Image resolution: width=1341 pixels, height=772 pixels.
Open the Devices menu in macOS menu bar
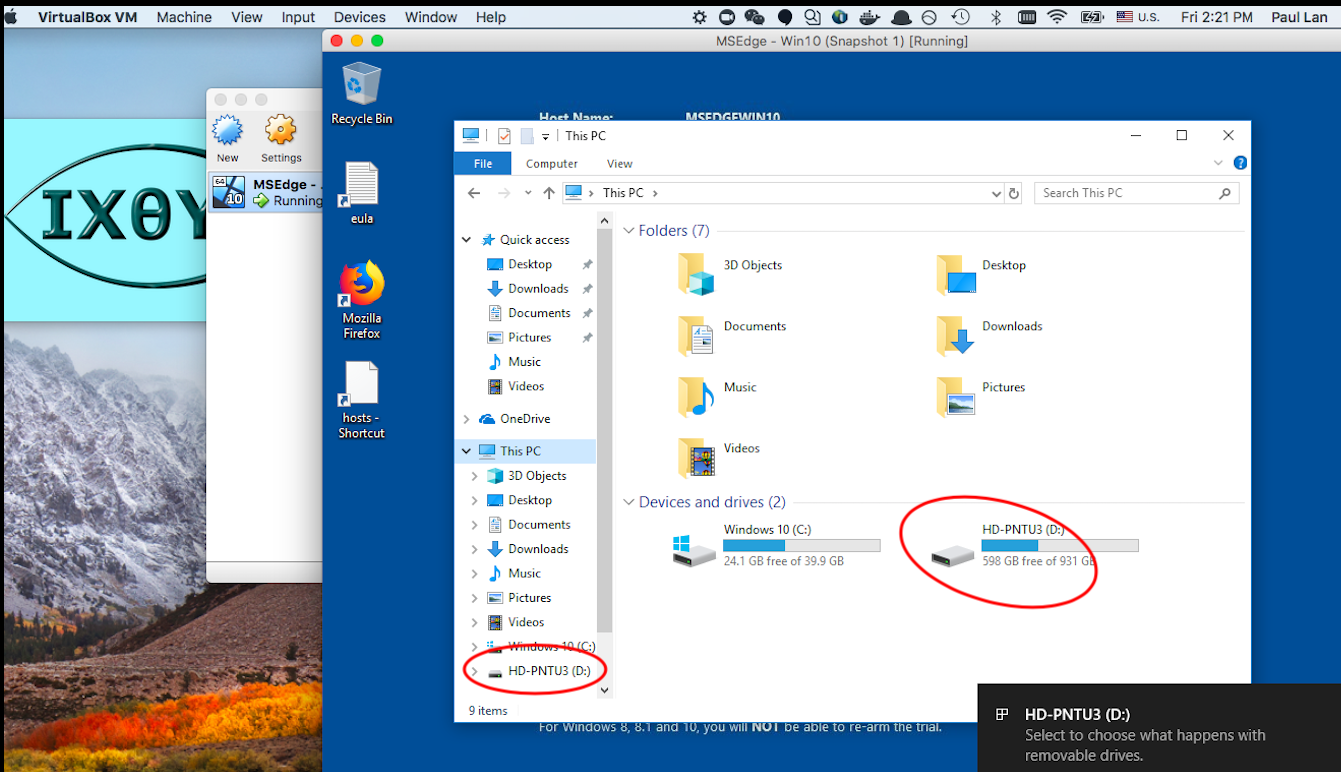point(360,17)
